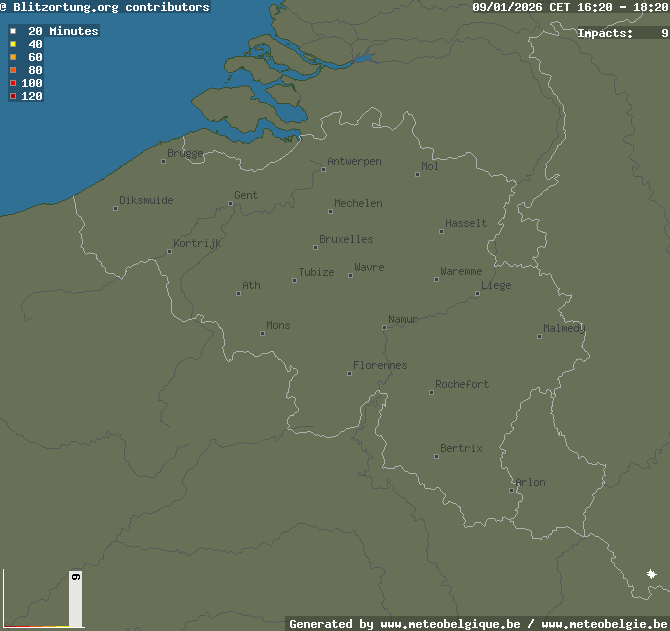670x631 pixels.
Task: Click the 60 minutes legend color square
Action: coord(13,57)
